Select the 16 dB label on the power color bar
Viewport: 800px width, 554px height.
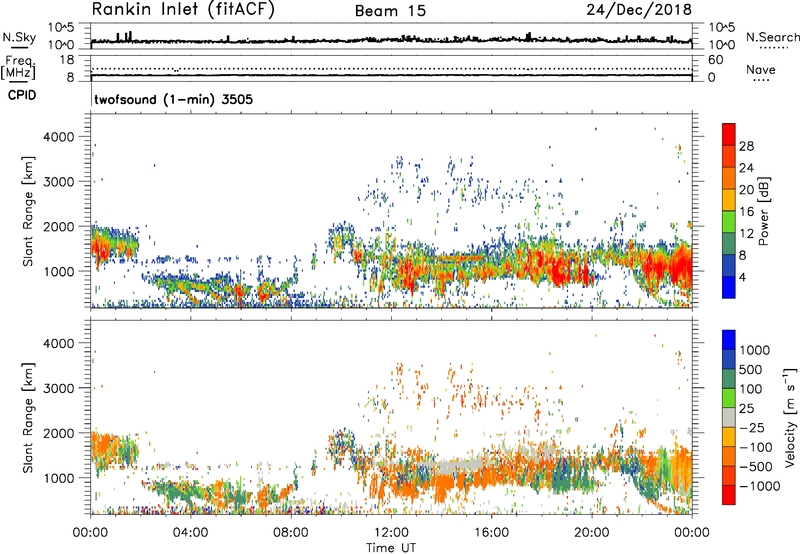746,212
